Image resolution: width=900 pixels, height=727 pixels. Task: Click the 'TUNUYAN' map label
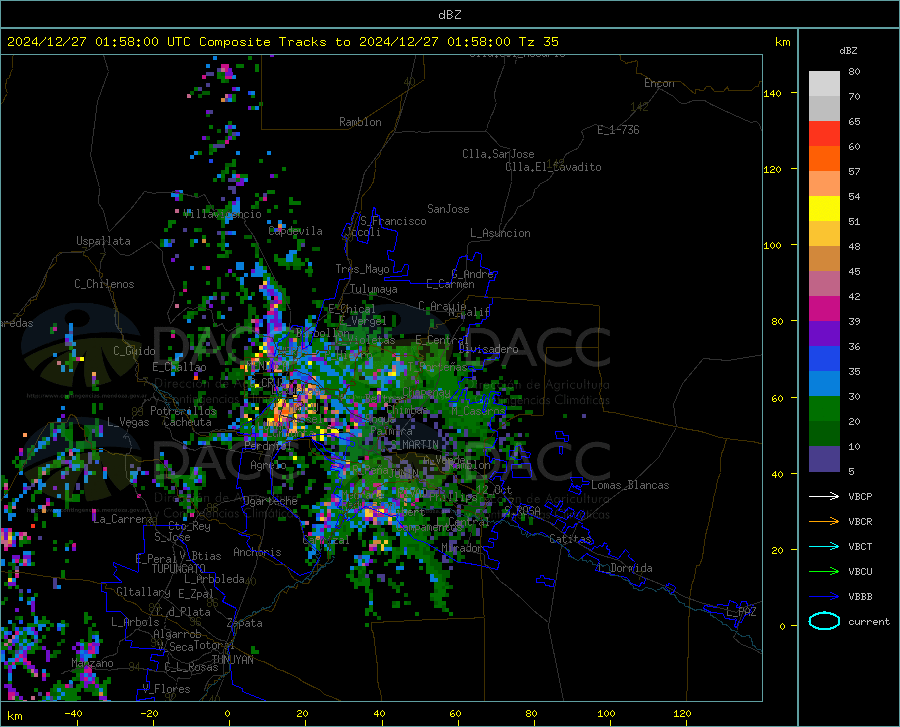(x=232, y=659)
